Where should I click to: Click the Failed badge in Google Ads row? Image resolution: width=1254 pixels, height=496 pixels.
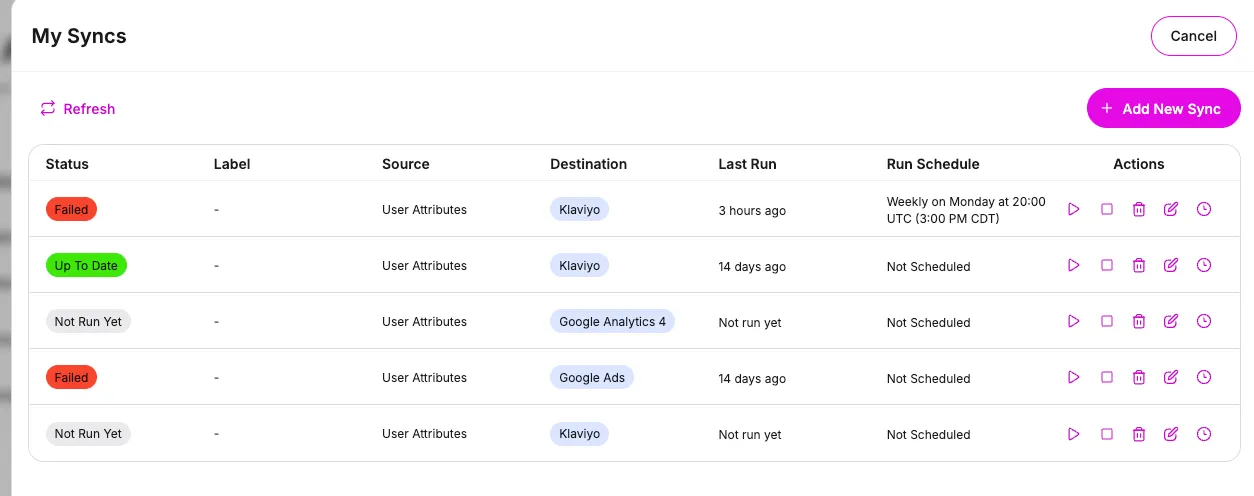[71, 377]
